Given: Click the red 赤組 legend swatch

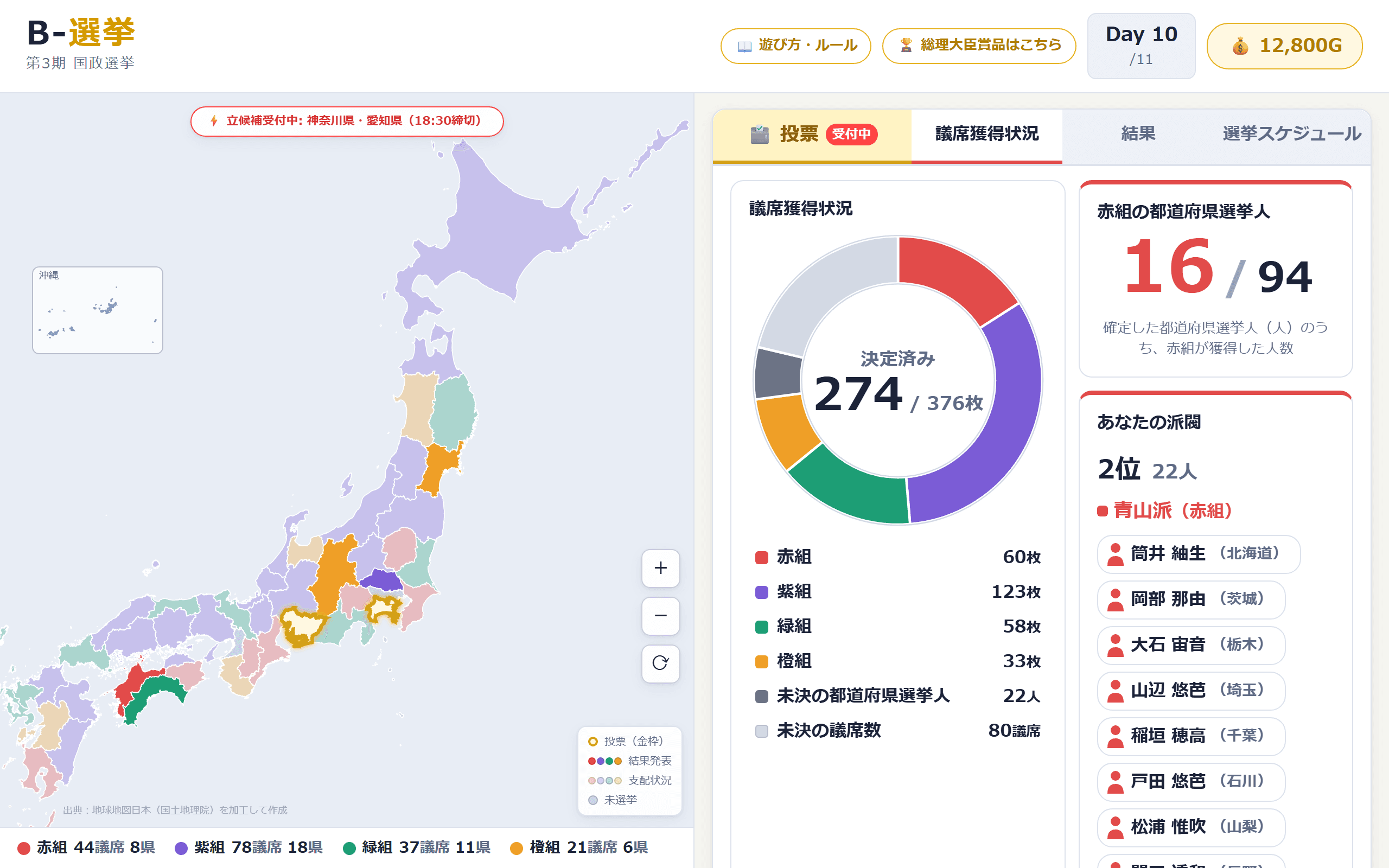Looking at the screenshot, I should [762, 558].
